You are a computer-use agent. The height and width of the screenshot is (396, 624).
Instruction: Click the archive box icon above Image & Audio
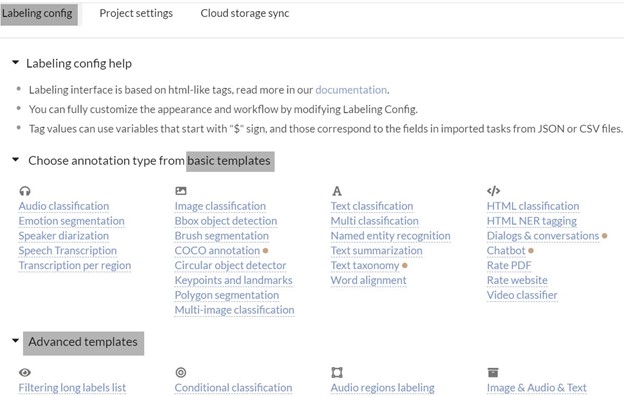point(493,373)
